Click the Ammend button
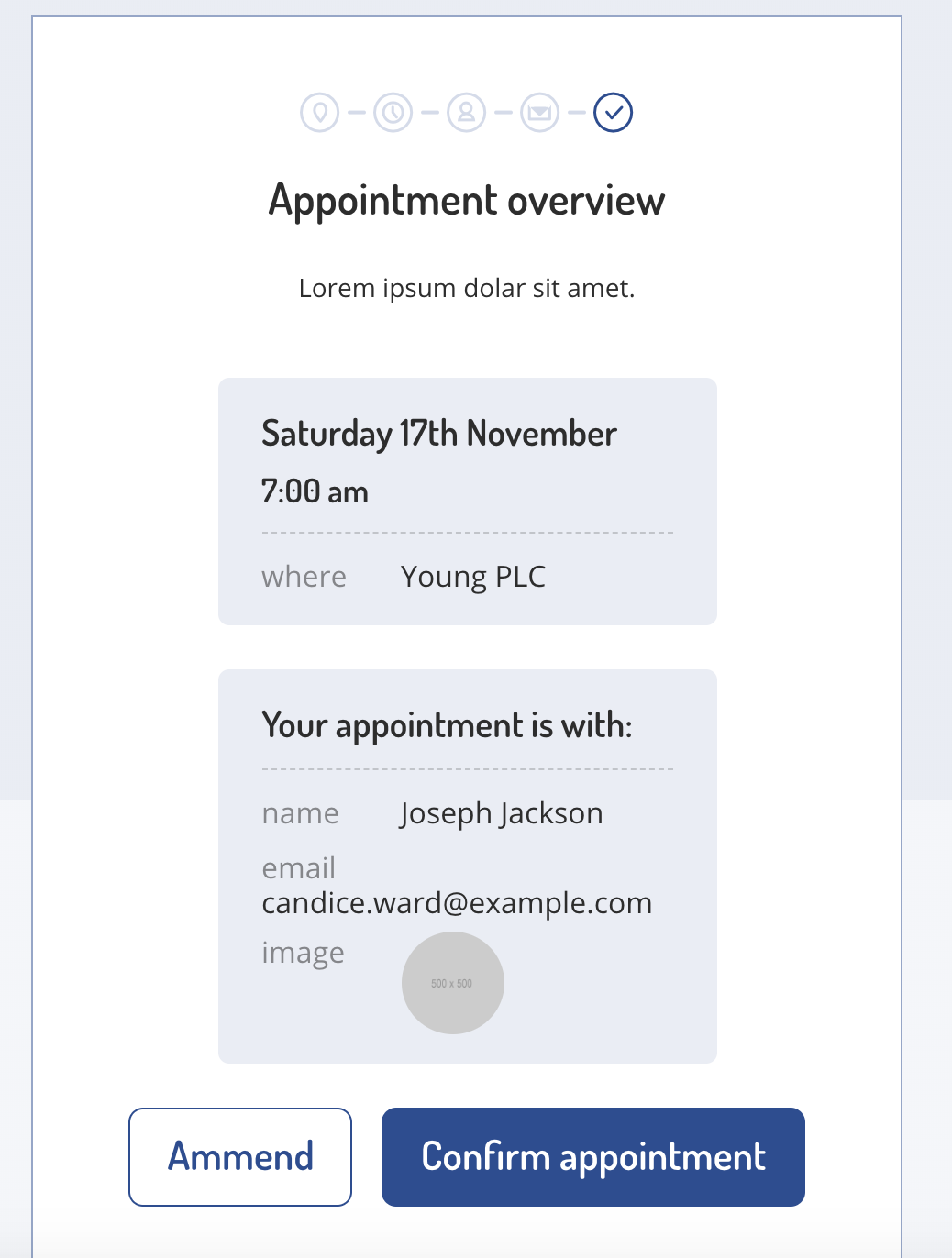This screenshot has width=952, height=1258. [240, 1157]
